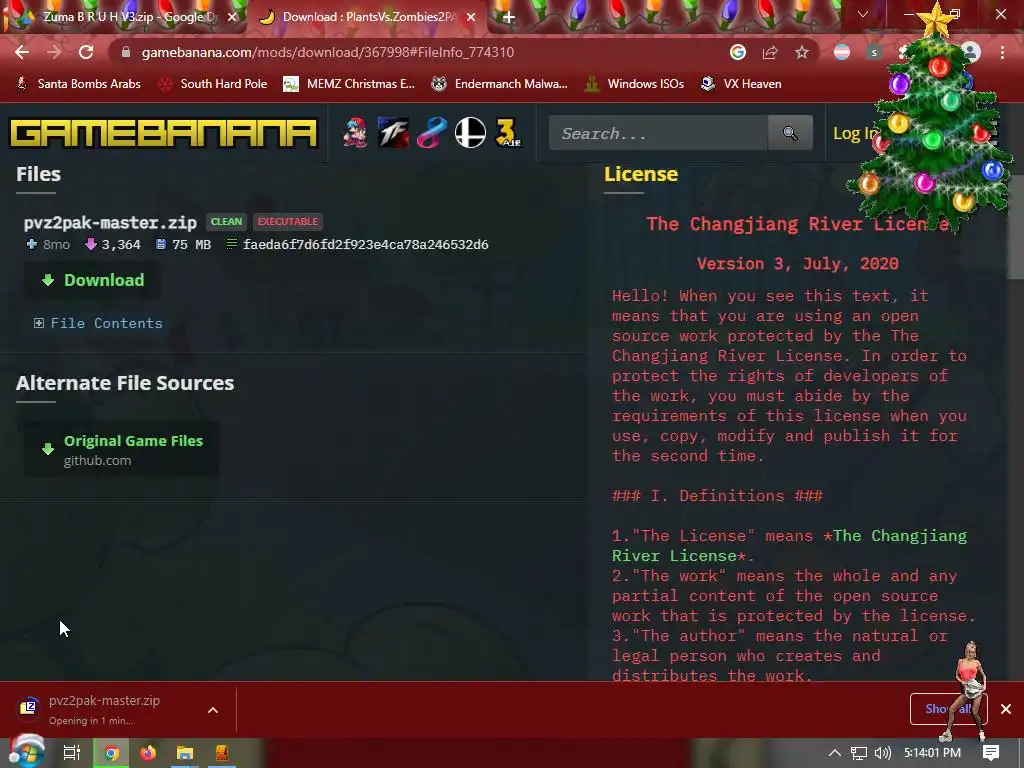Click the share page icon in address bar
The width and height of the screenshot is (1024, 768).
(x=770, y=52)
